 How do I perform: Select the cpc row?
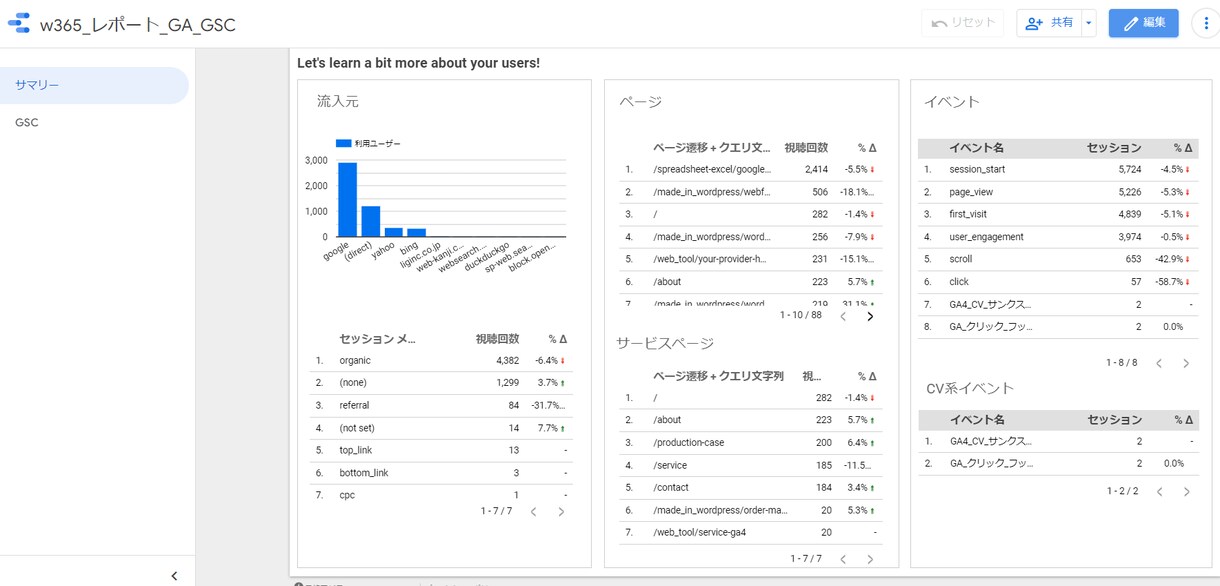(x=440, y=495)
